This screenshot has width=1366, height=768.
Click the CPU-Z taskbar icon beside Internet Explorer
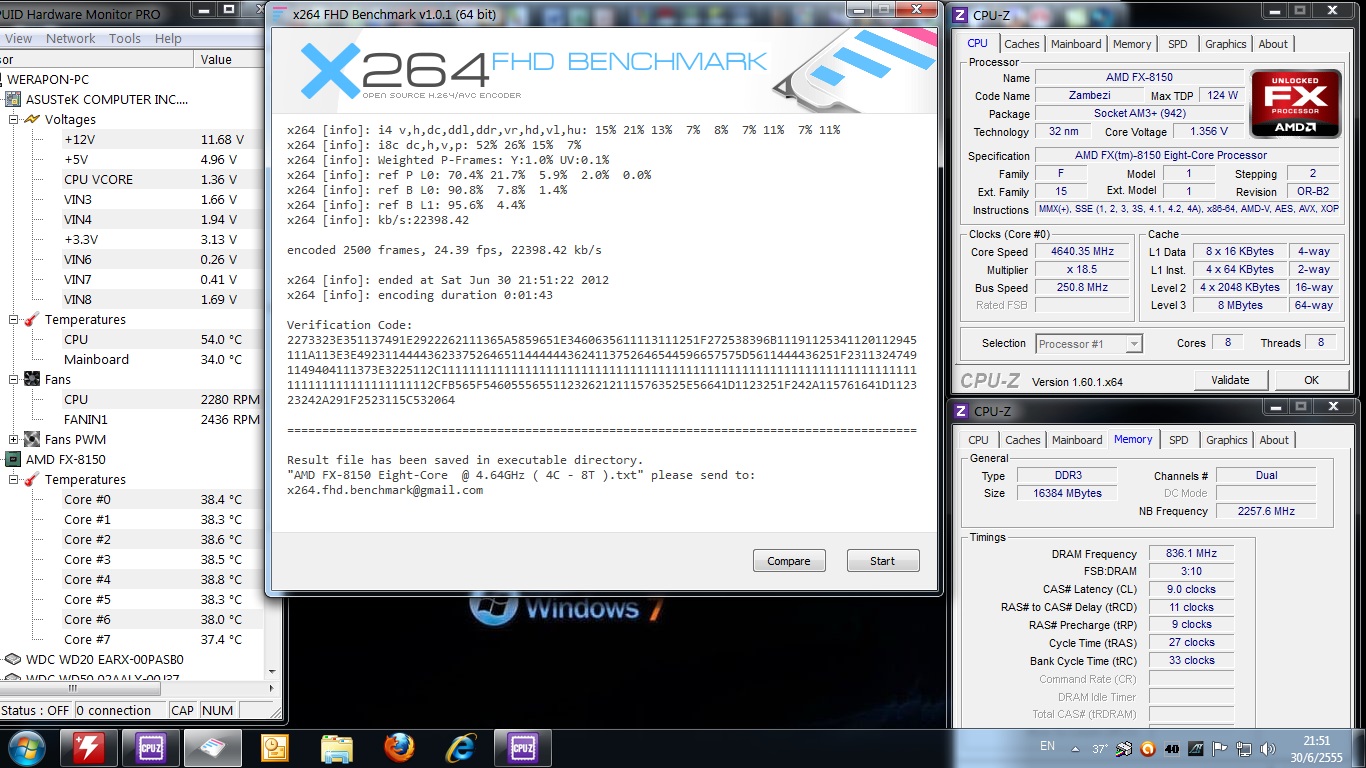(x=522, y=747)
